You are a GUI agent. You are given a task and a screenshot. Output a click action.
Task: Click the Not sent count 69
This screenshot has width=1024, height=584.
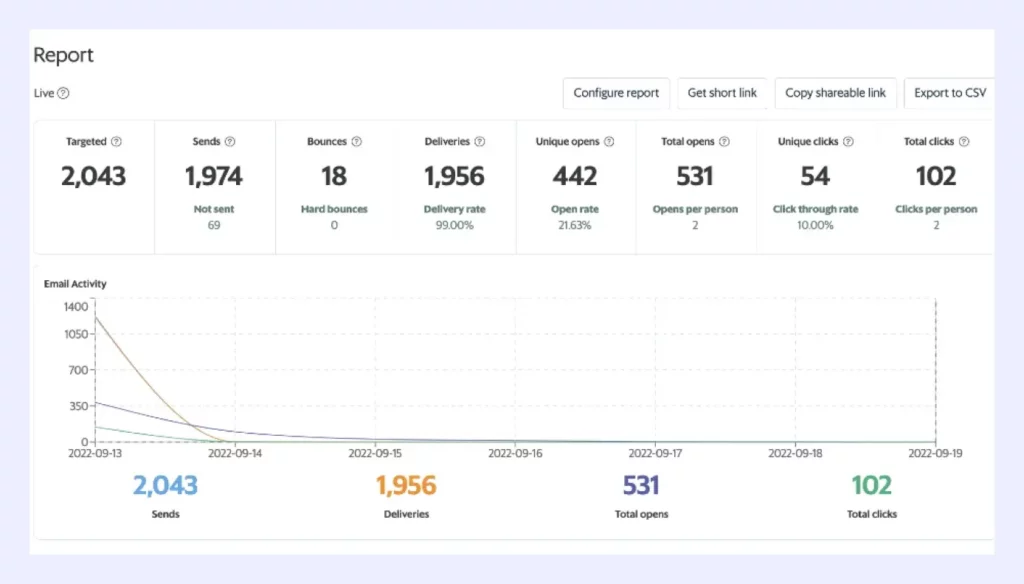[x=214, y=225]
